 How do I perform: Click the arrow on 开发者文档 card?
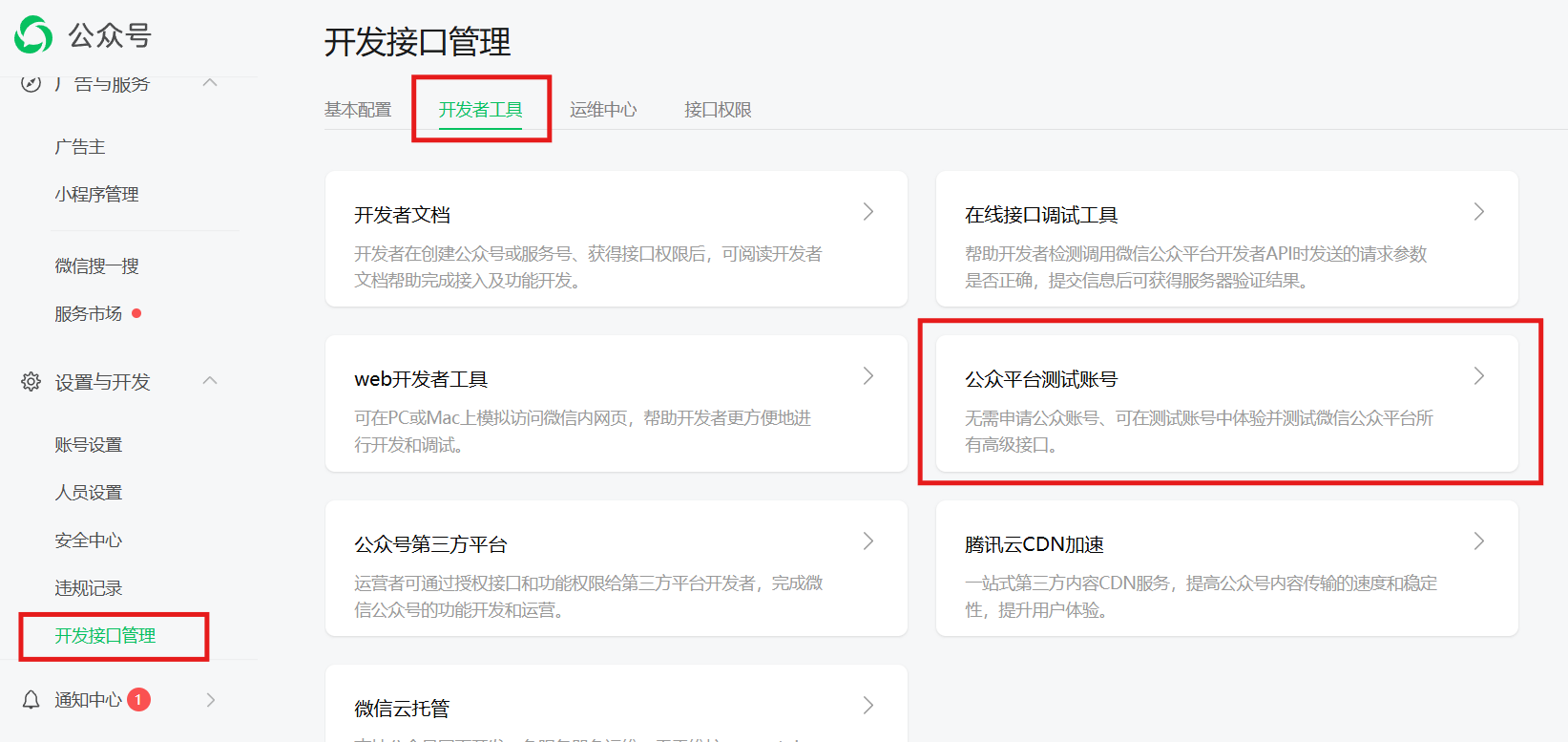click(x=868, y=212)
